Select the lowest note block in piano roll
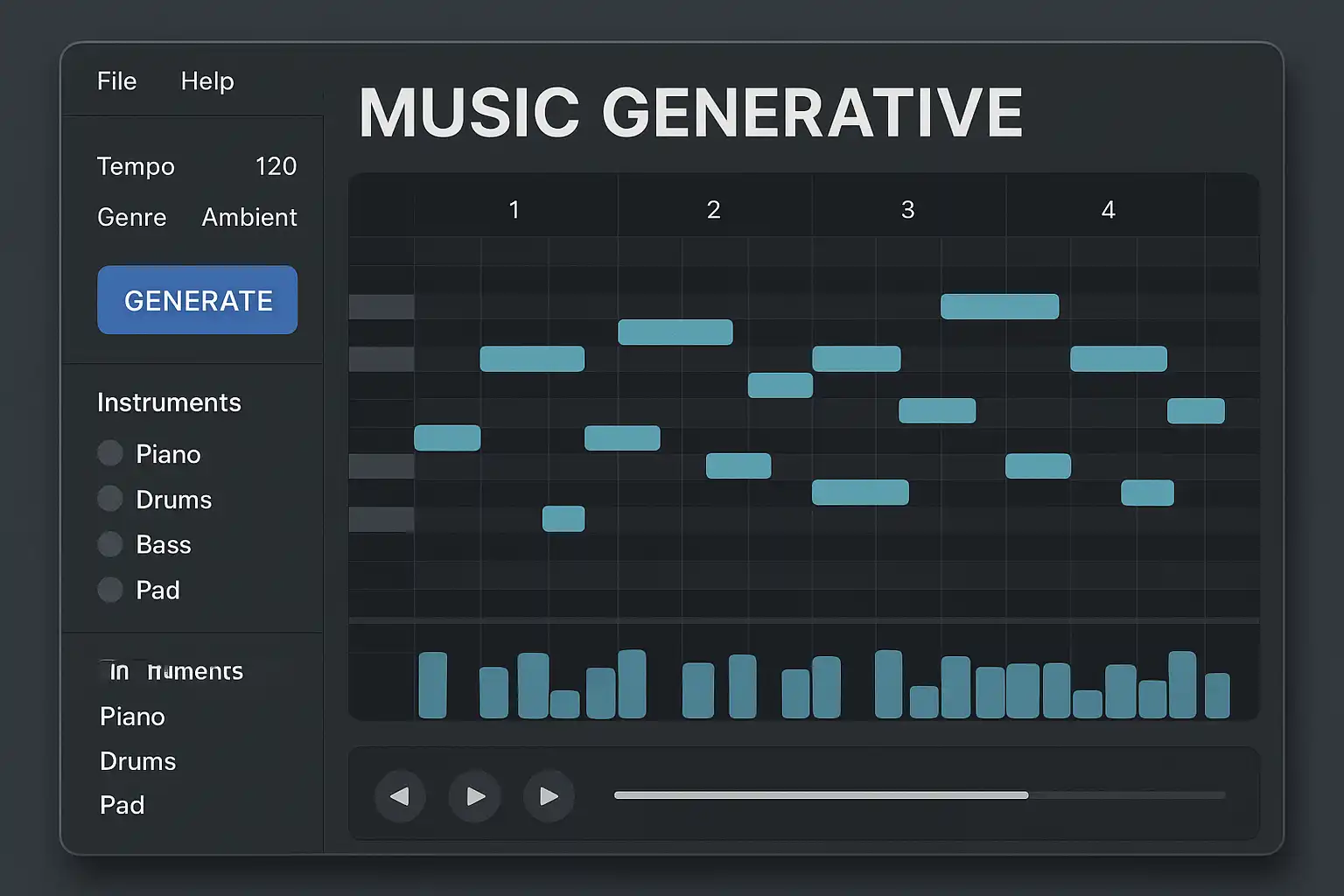 [x=563, y=519]
